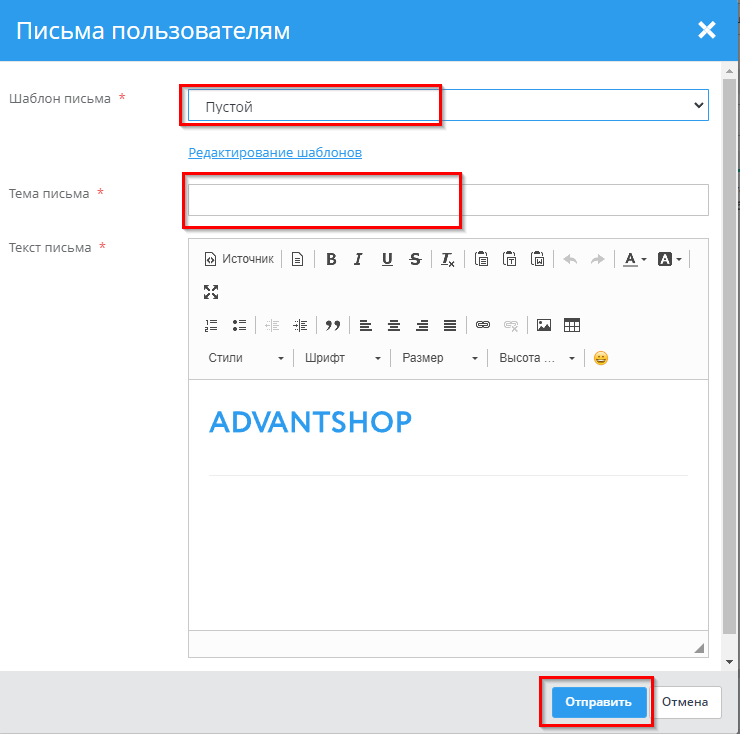The image size is (740, 734).
Task: Insert an image into the letter
Action: [x=544, y=325]
